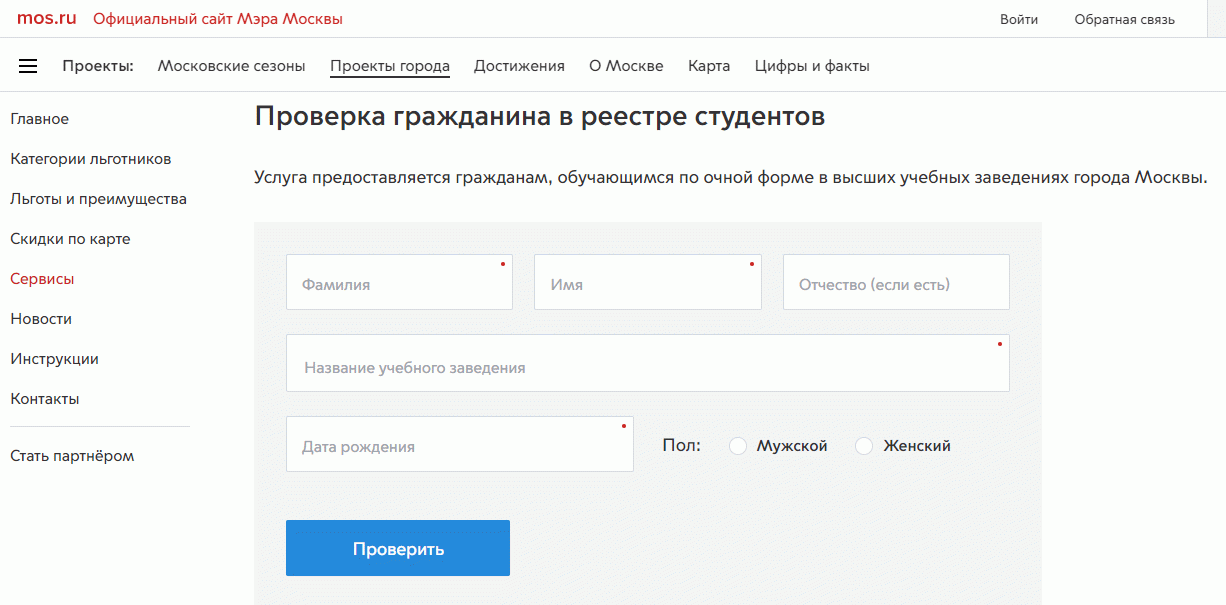Click the Фамилия input field
Screen dimensions: 1226x605
399,283
